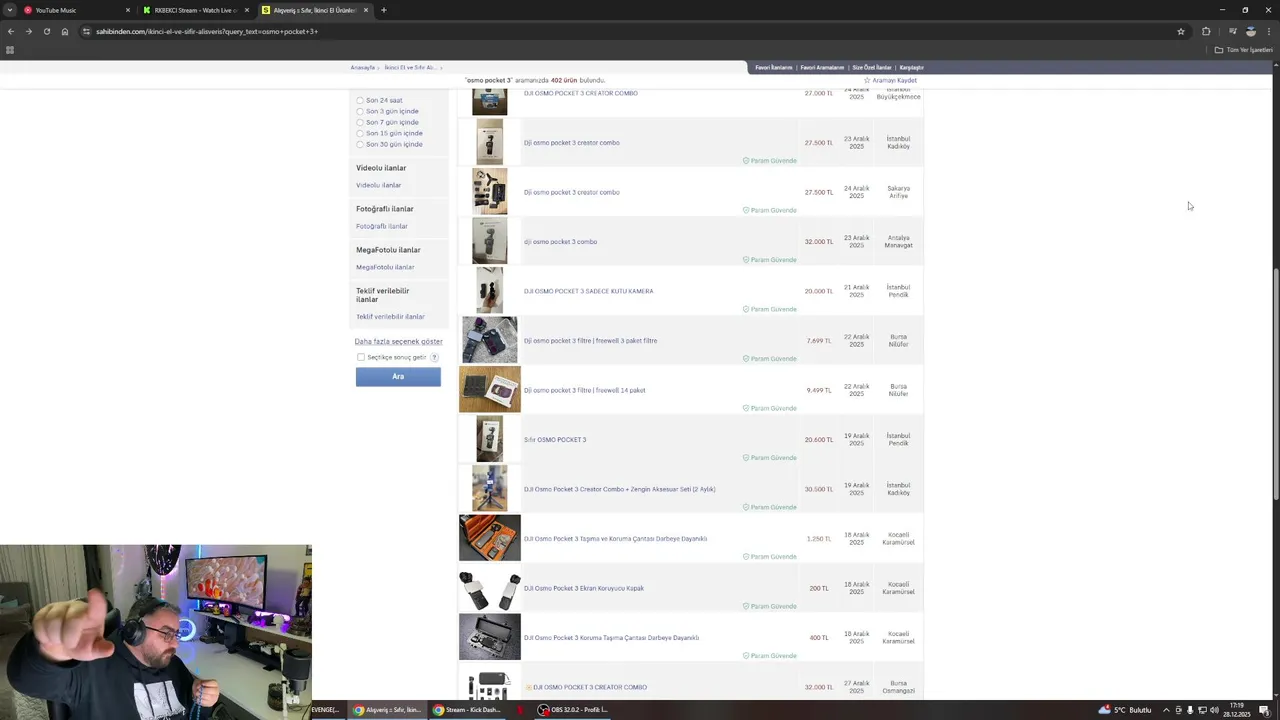Filter by Videolu ilanlar link
The width and height of the screenshot is (1280, 720).
click(378, 185)
